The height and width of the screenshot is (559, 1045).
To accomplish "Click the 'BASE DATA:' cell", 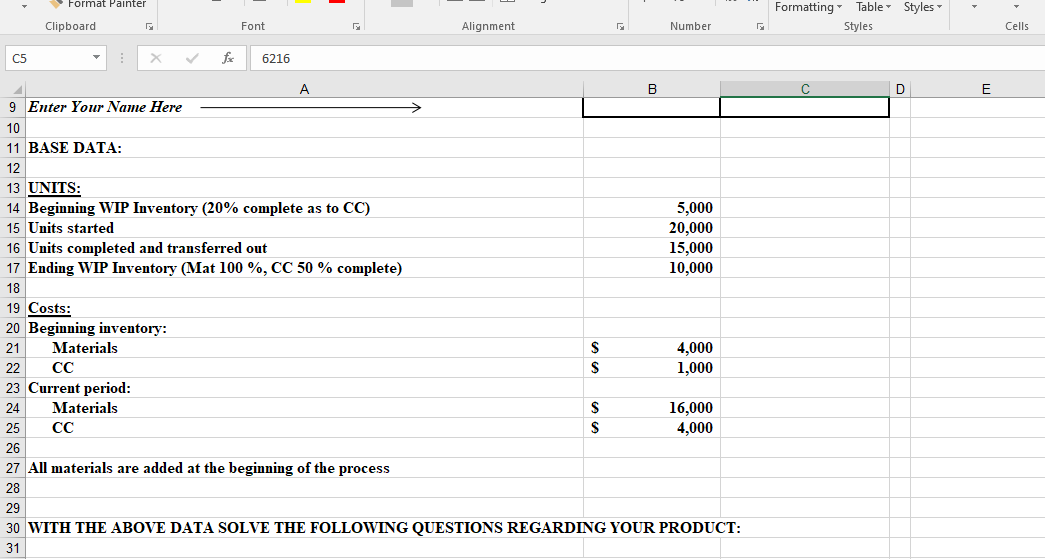I will [x=304, y=148].
